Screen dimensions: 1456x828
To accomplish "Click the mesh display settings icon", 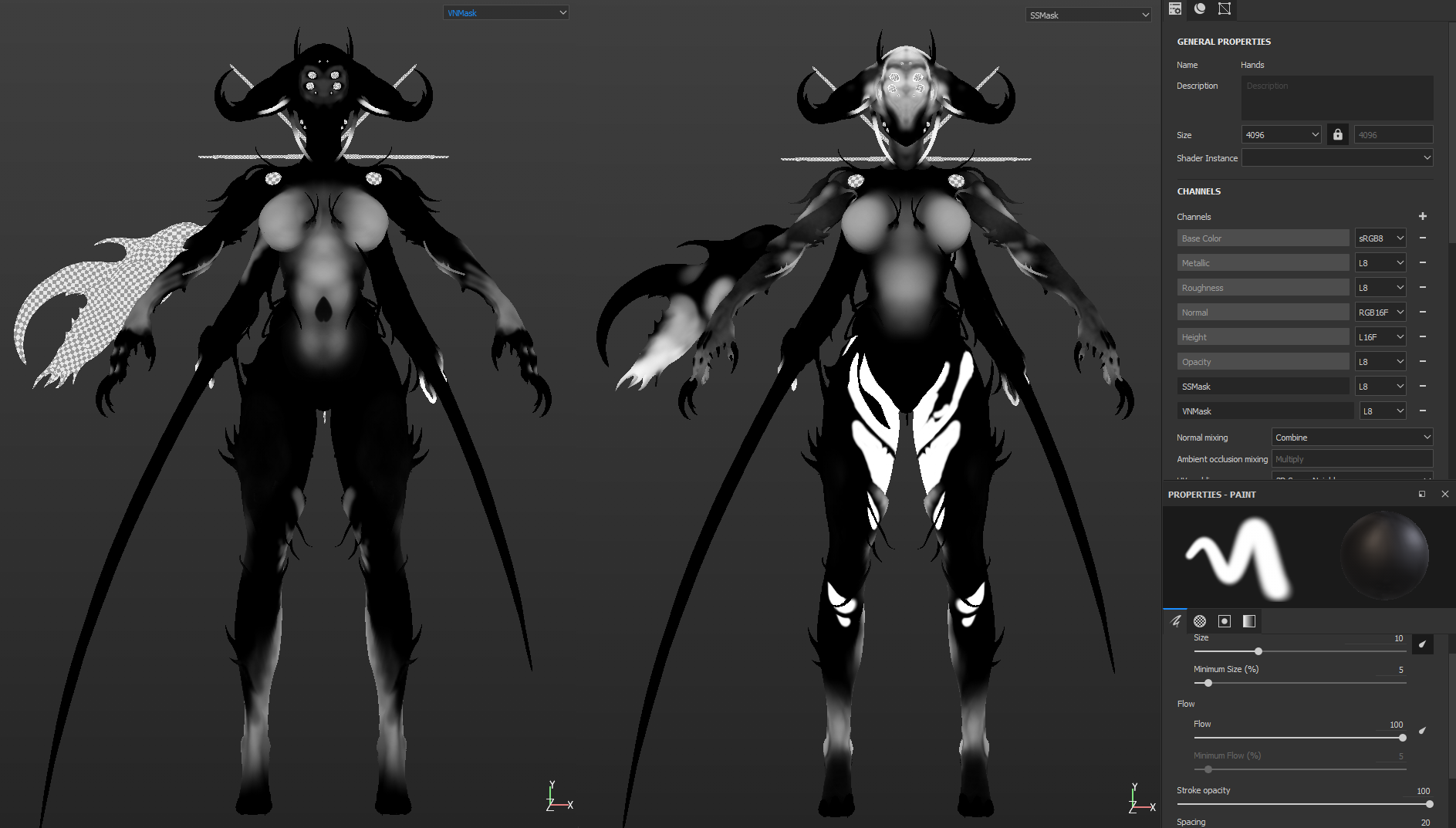I will pos(1224,8).
